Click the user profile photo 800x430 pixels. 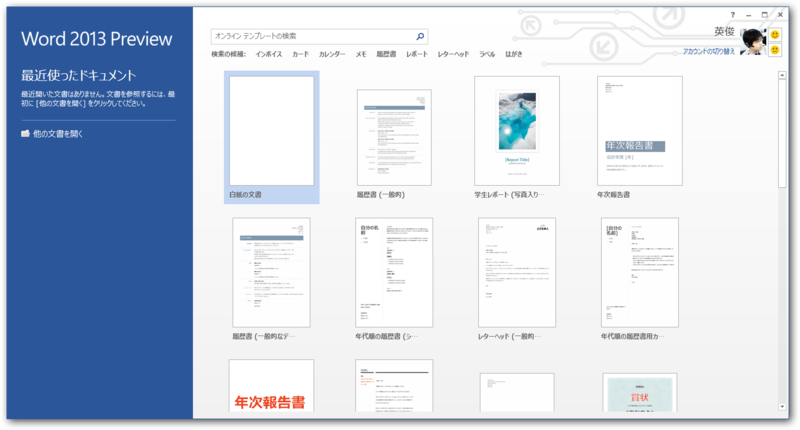click(754, 41)
